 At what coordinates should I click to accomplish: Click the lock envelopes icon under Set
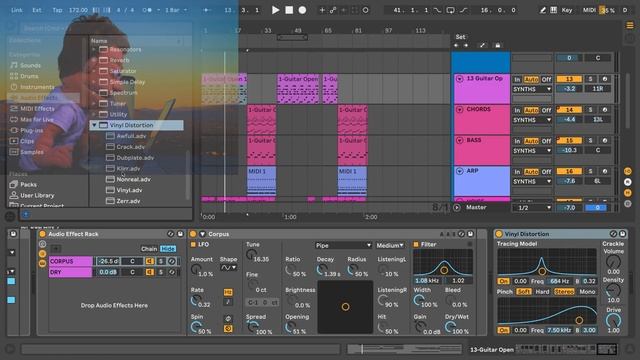coord(498,45)
